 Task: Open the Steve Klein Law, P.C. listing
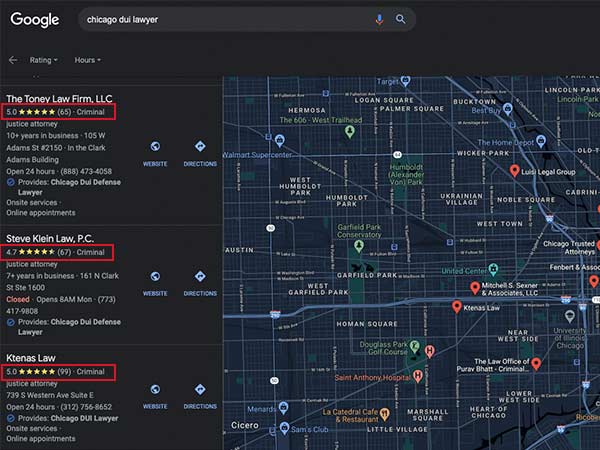click(x=50, y=239)
